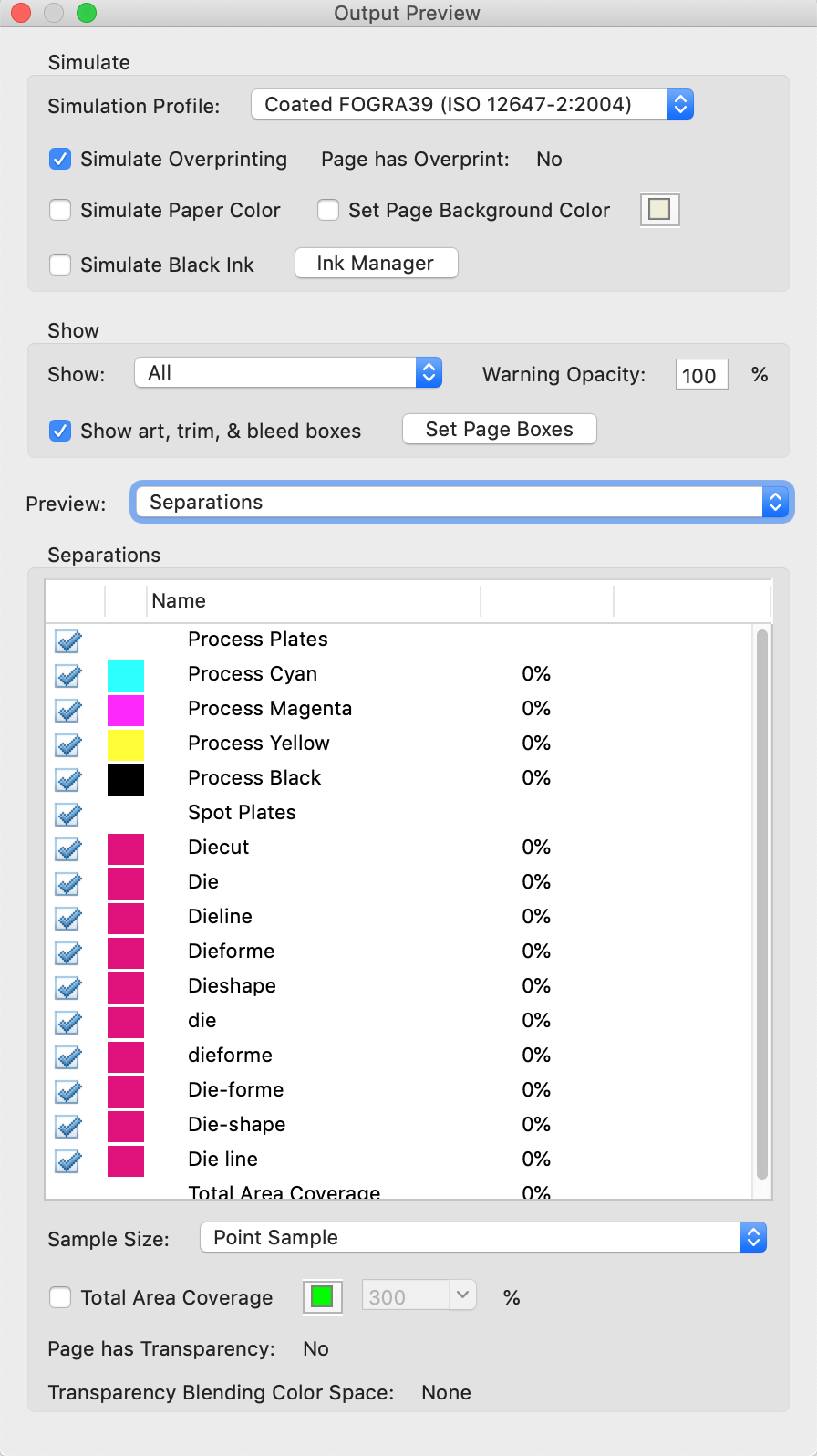Hide the Dieline spot plate separation

coord(68,918)
